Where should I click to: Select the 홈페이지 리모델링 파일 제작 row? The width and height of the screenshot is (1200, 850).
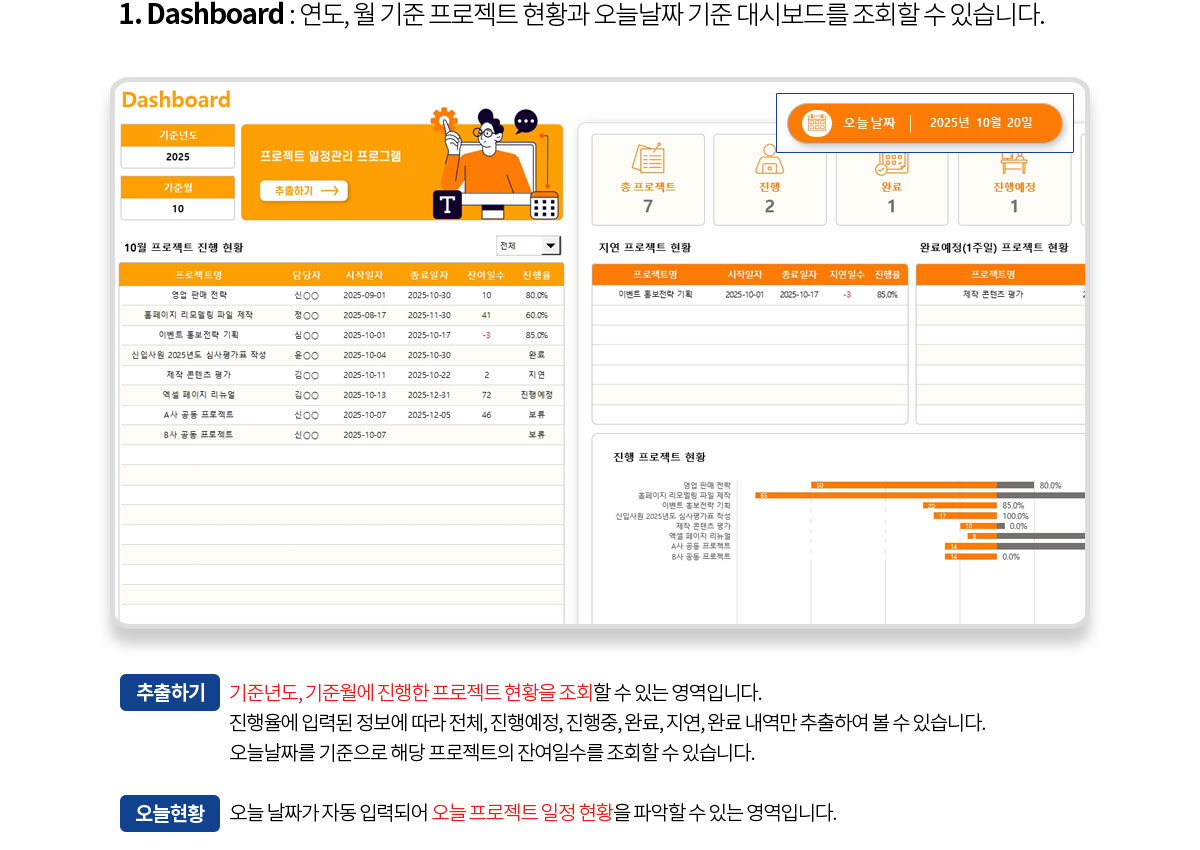point(341,315)
